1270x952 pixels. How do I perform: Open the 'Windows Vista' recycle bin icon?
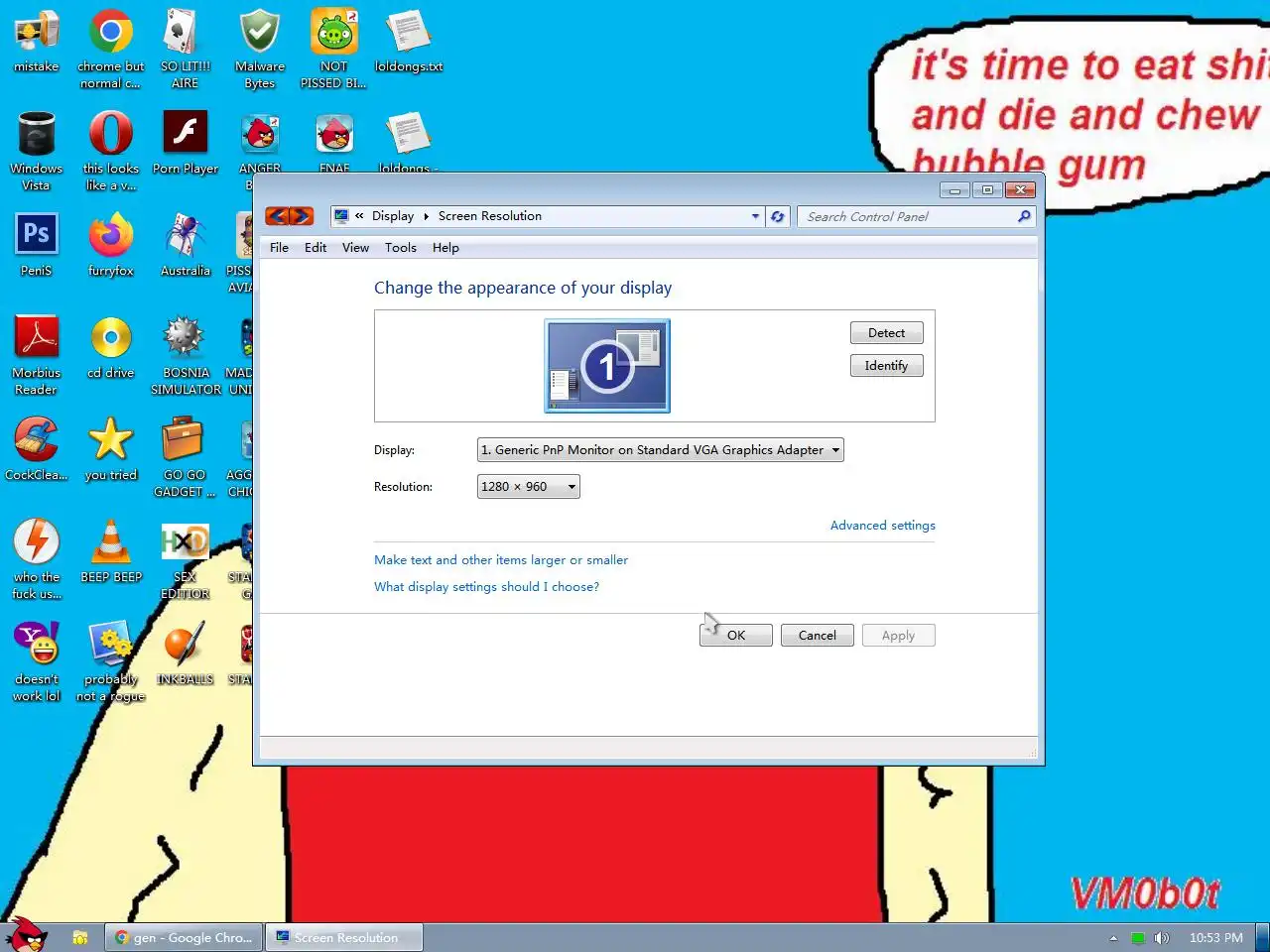tap(37, 152)
